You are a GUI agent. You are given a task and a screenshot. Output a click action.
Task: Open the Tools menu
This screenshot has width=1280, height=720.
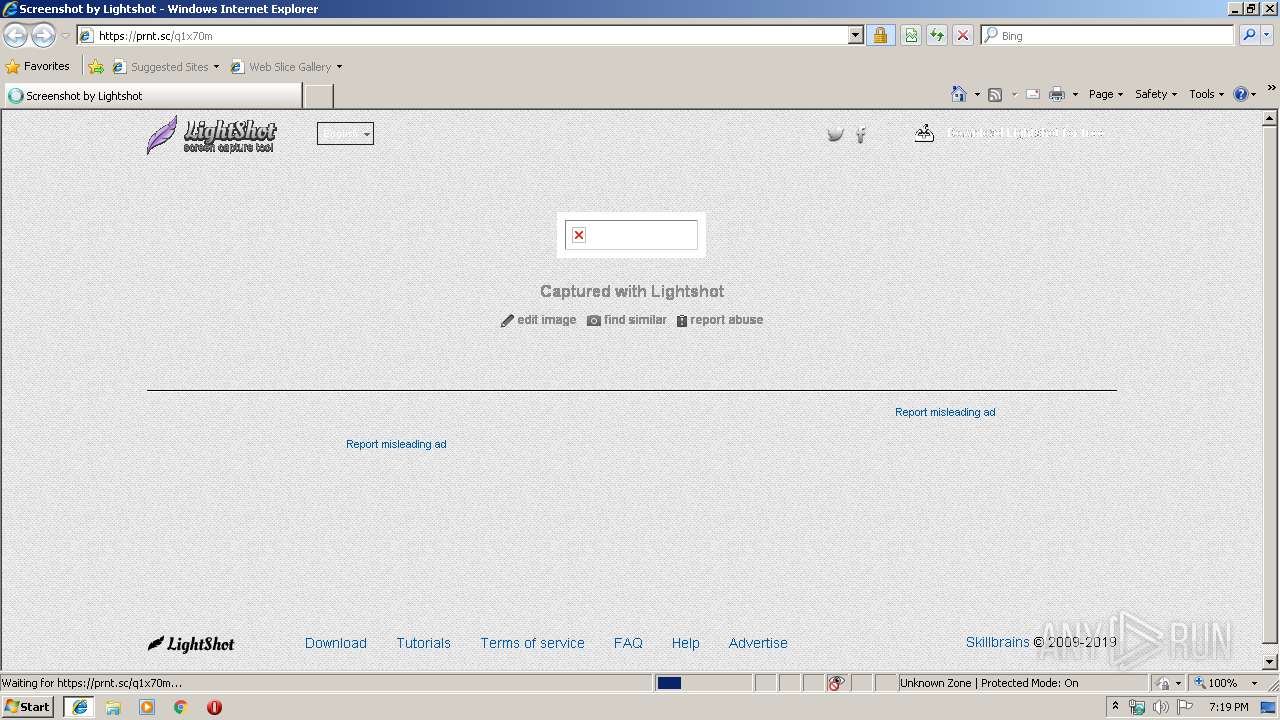[x=1206, y=94]
